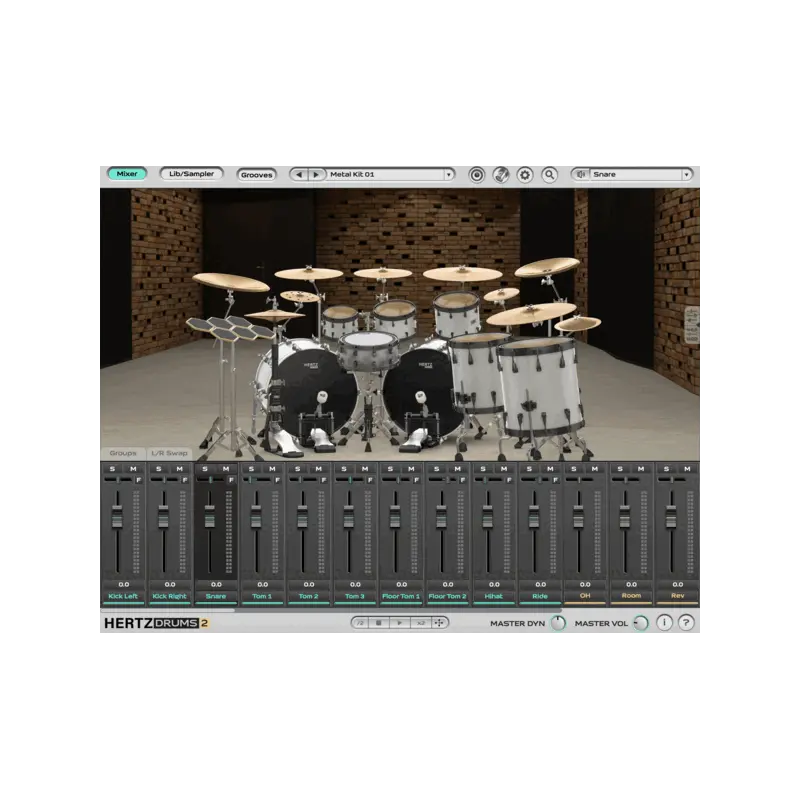Click the L/R Swap button

(x=169, y=453)
